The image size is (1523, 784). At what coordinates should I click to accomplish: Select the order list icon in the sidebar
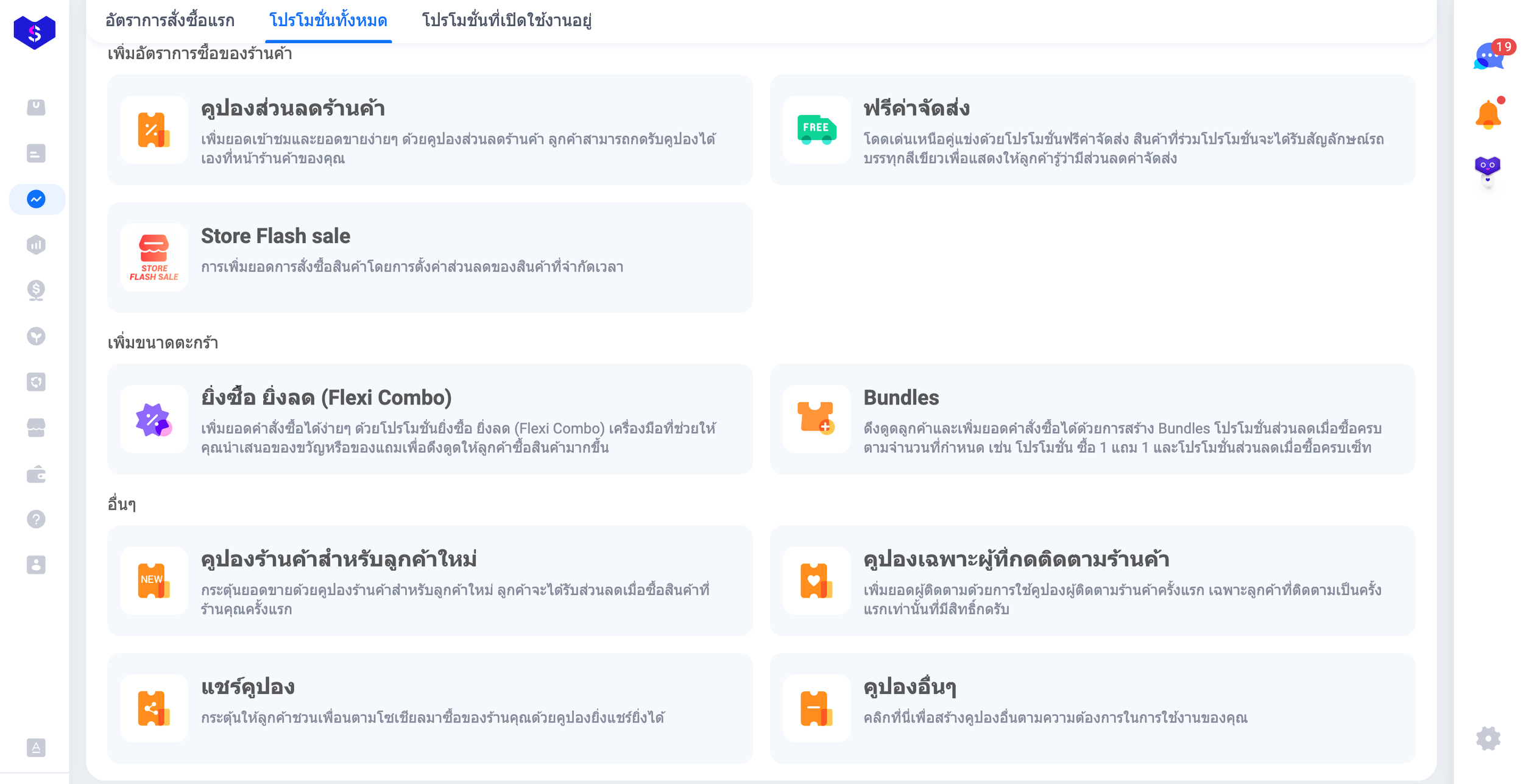point(37,154)
